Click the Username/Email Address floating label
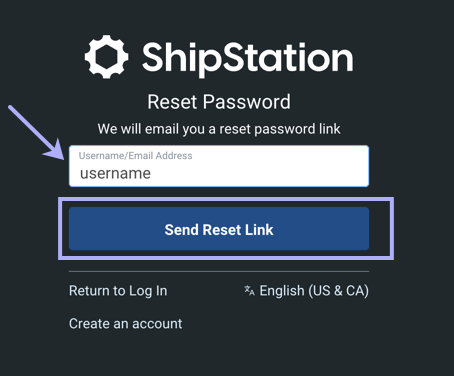Screen dimensions: 454x376 [135, 156]
